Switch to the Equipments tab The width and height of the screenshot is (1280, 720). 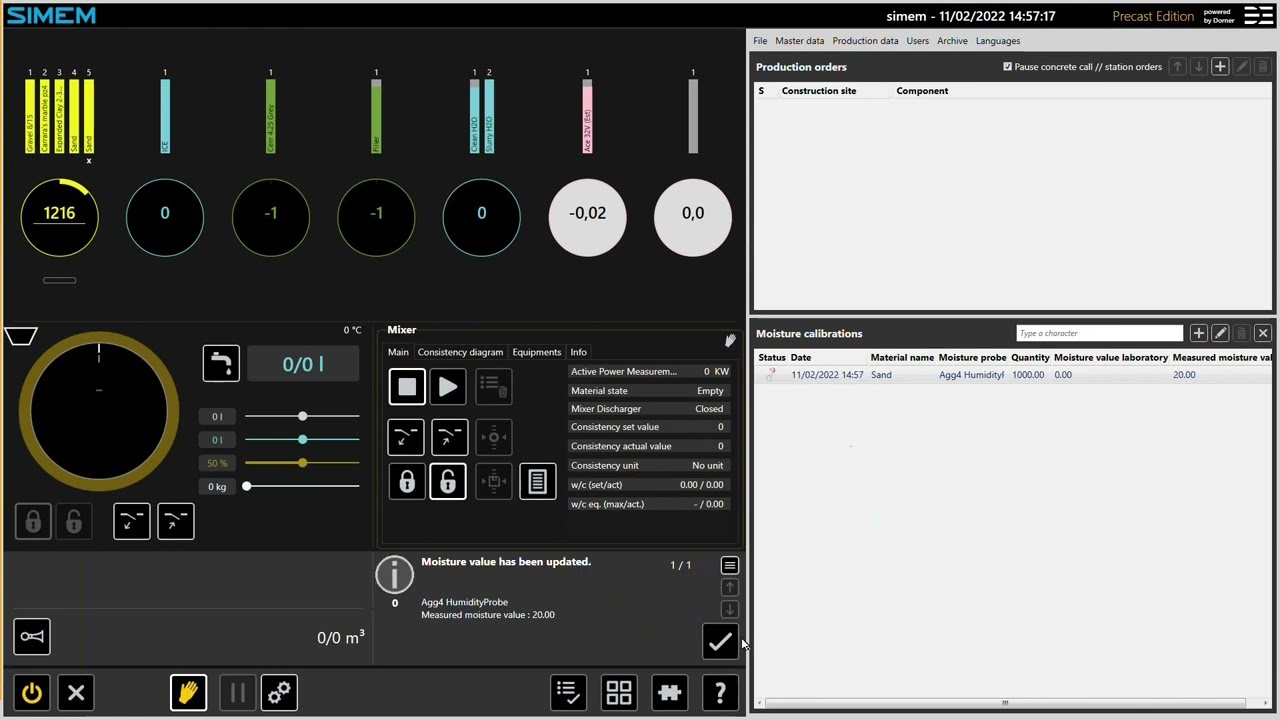537,352
